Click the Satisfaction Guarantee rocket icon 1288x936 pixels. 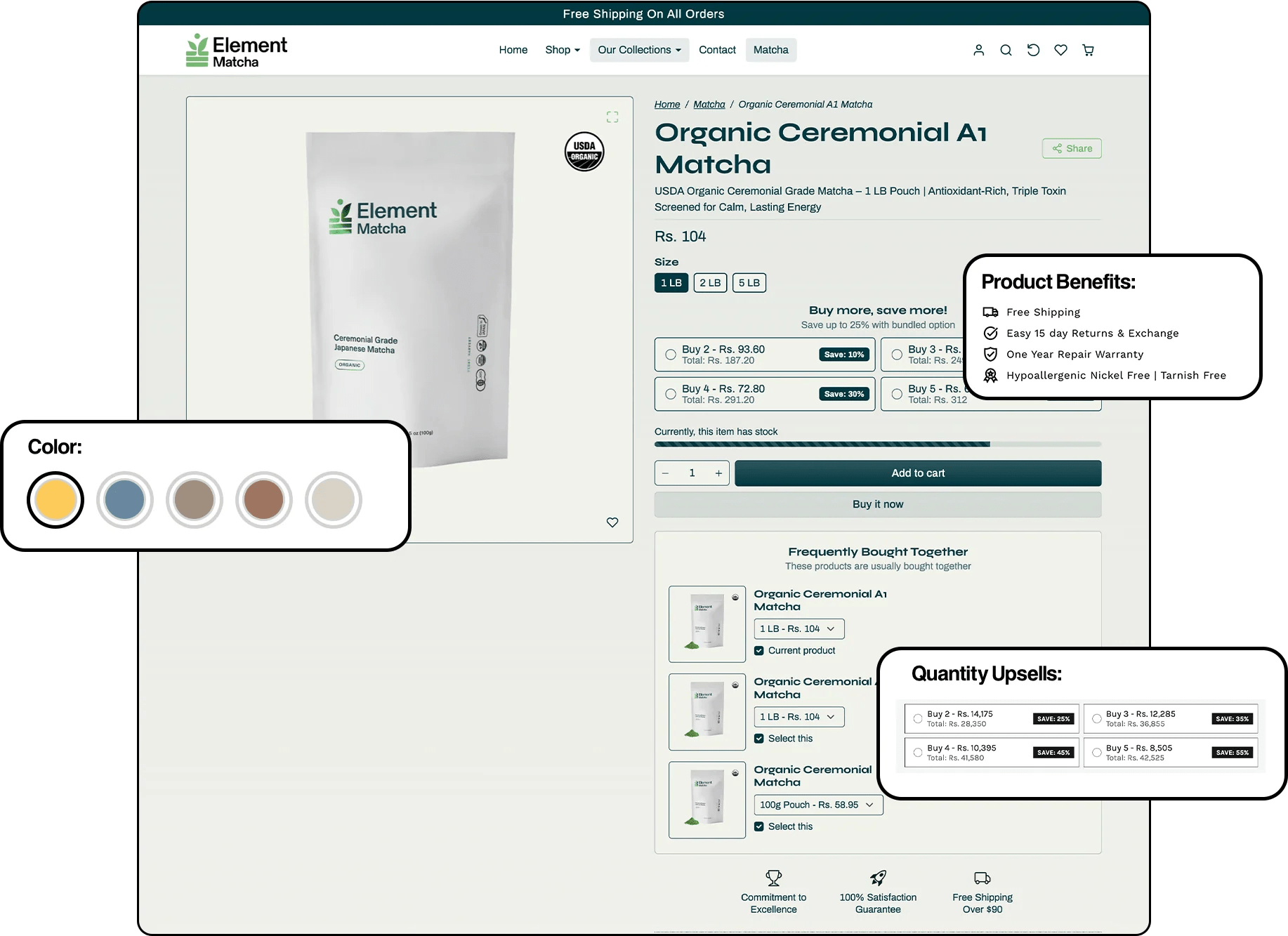tap(878, 878)
